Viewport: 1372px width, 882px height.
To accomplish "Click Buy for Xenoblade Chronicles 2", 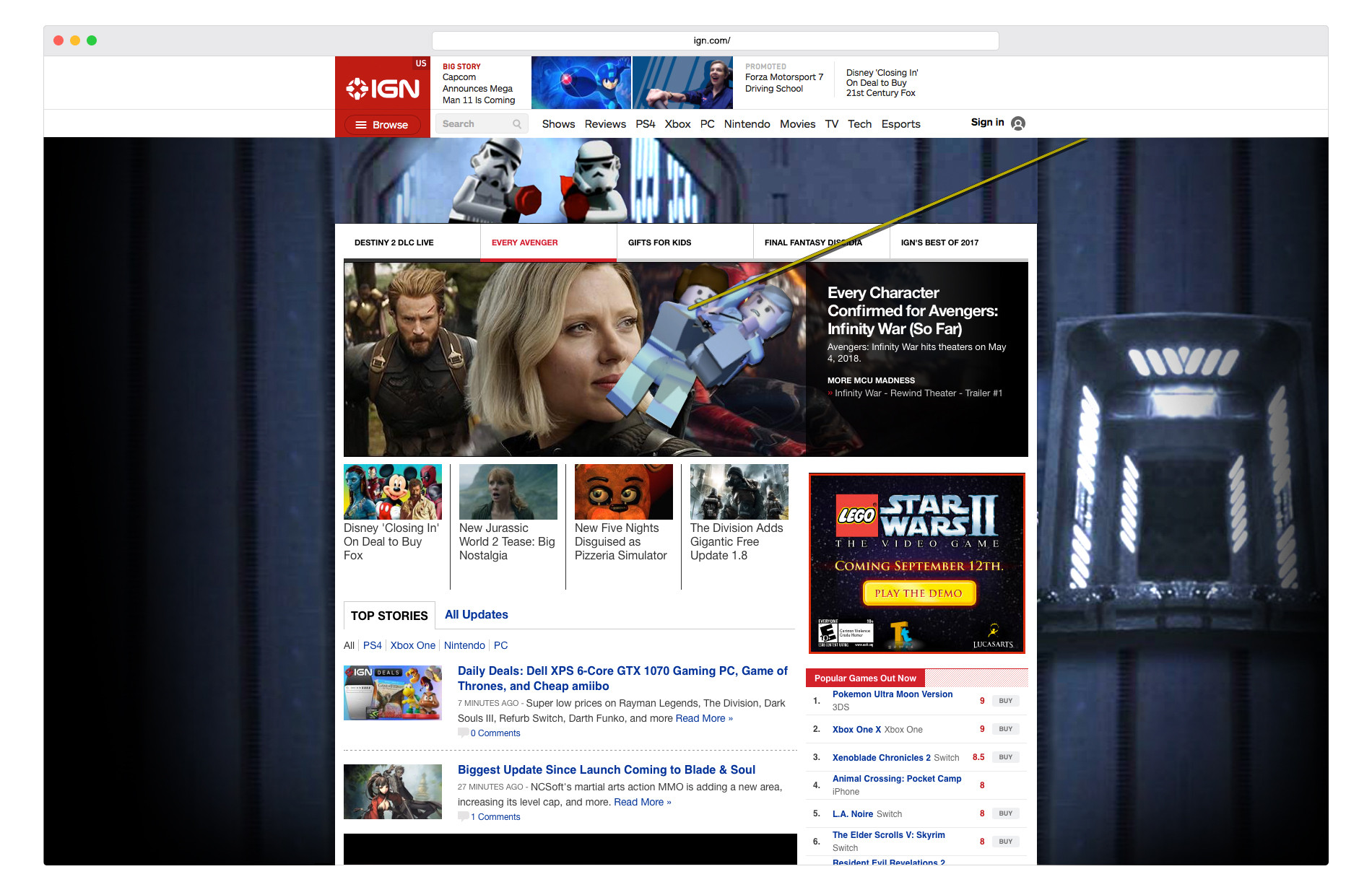I will click(1005, 757).
